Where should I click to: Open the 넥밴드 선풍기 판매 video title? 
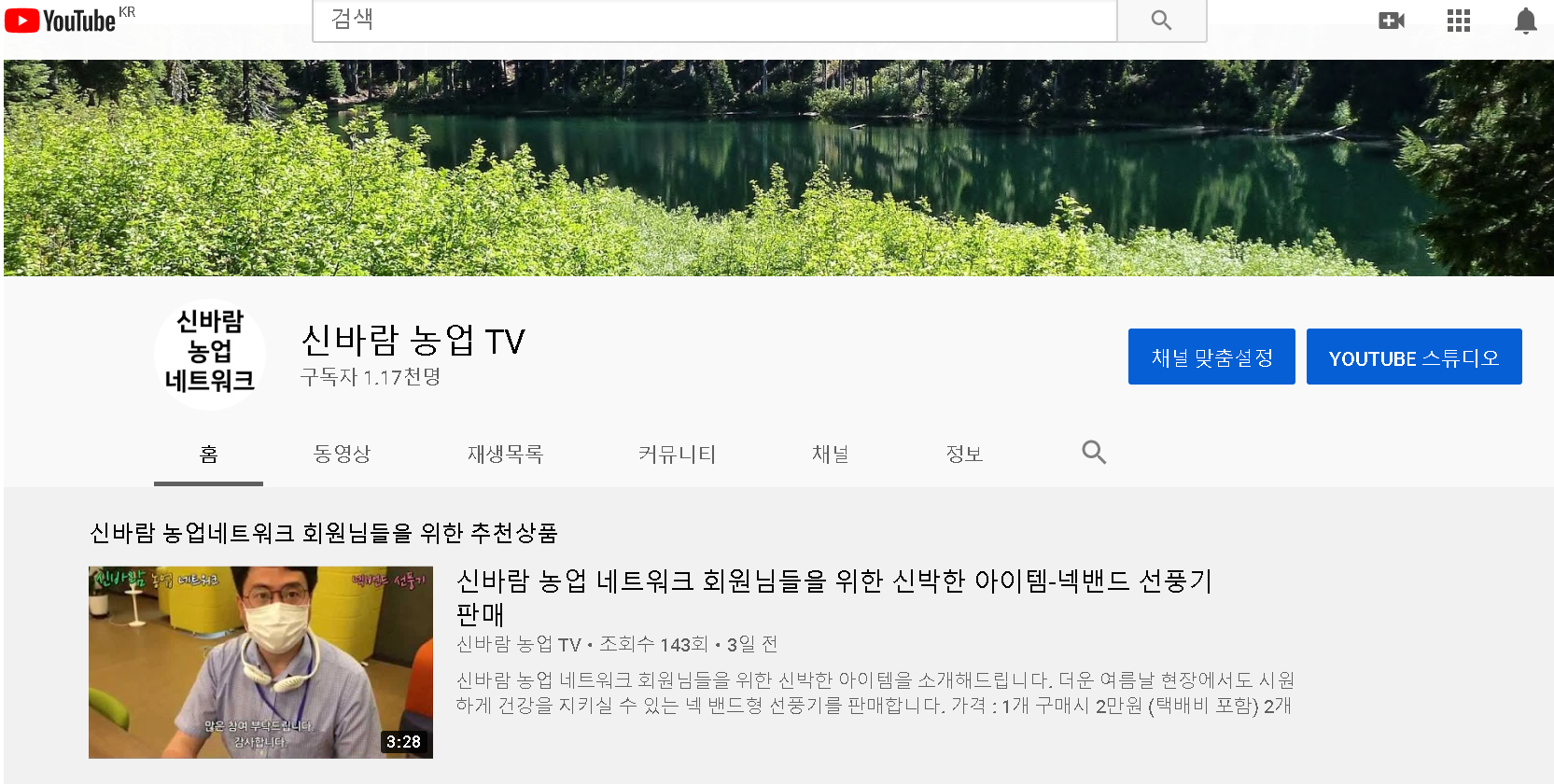pyautogui.click(x=833, y=597)
